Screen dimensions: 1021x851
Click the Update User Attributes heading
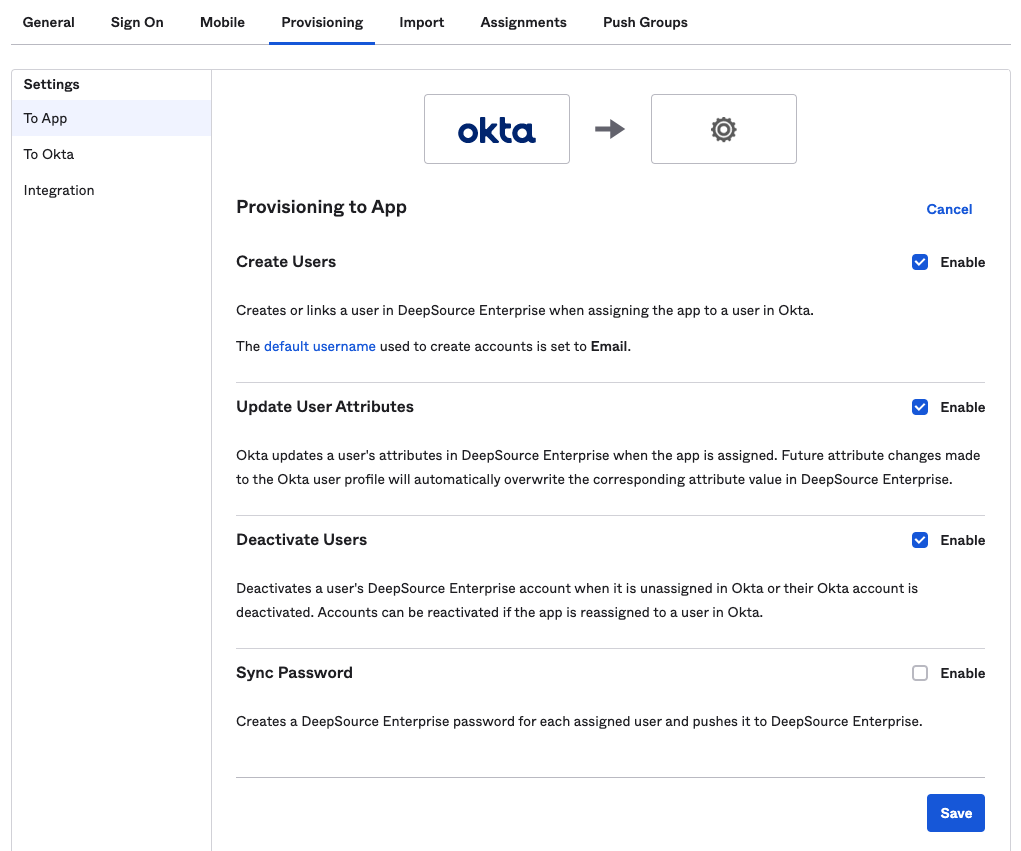(325, 407)
